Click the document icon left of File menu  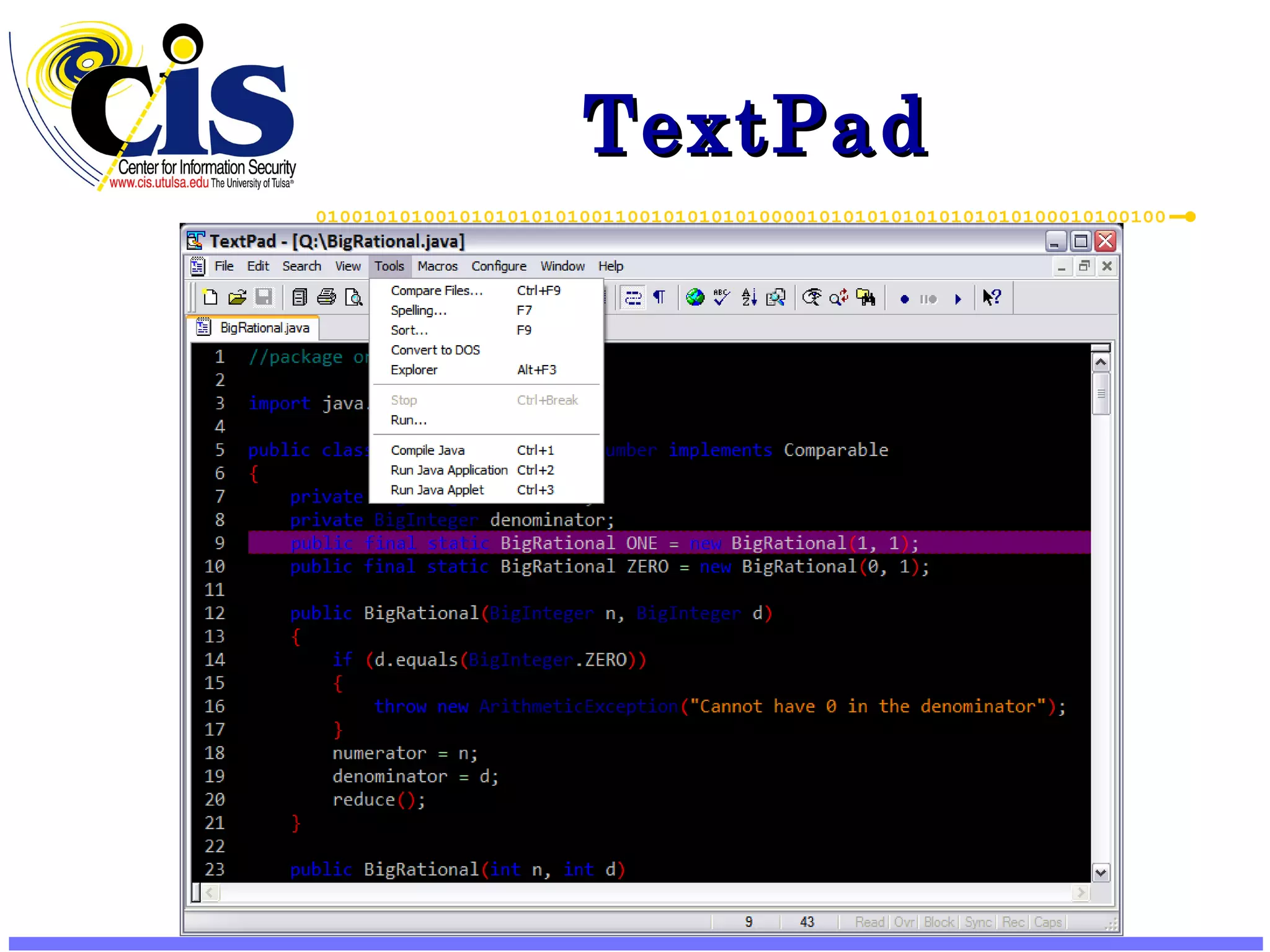click(x=197, y=267)
